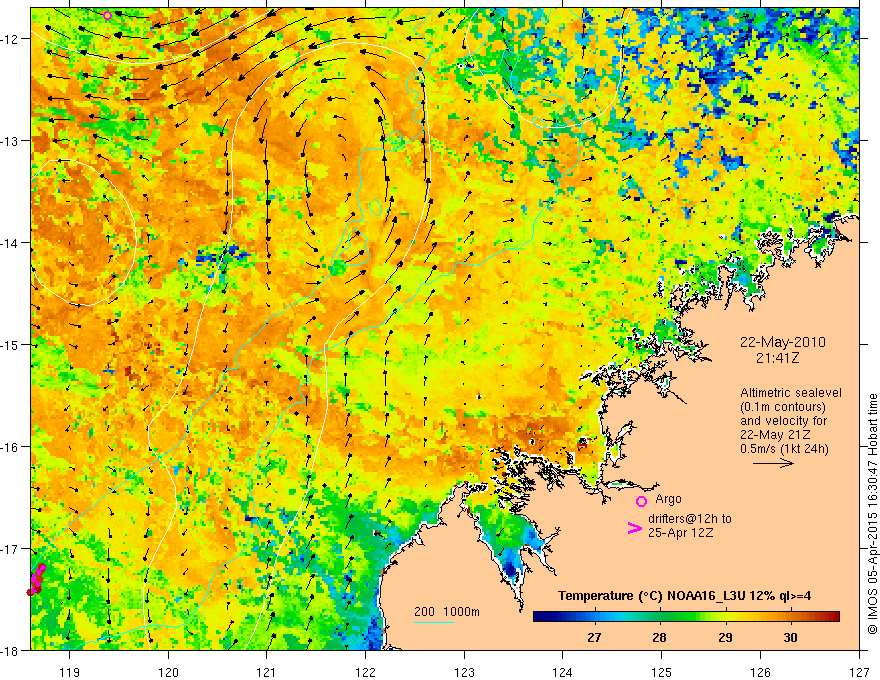Click the '125' longitude axis label
Viewport: 880px width, 680px height.
662,672
